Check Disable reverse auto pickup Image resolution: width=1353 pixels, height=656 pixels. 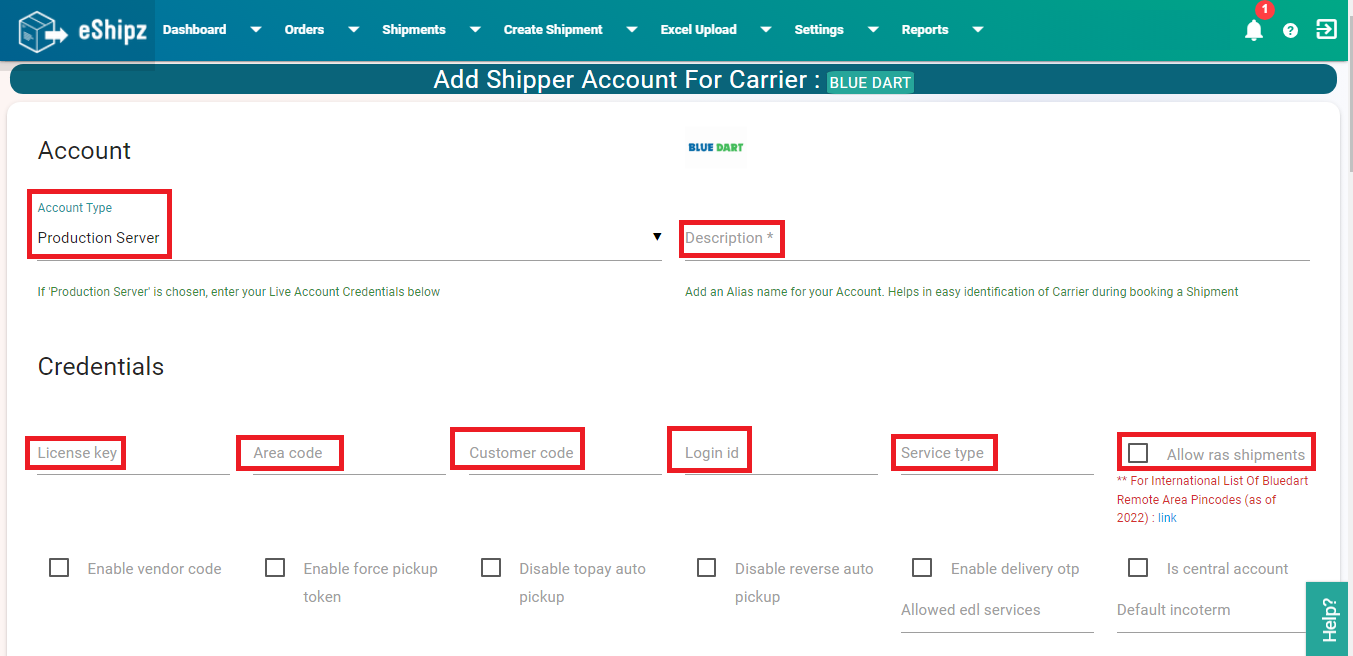click(x=707, y=567)
